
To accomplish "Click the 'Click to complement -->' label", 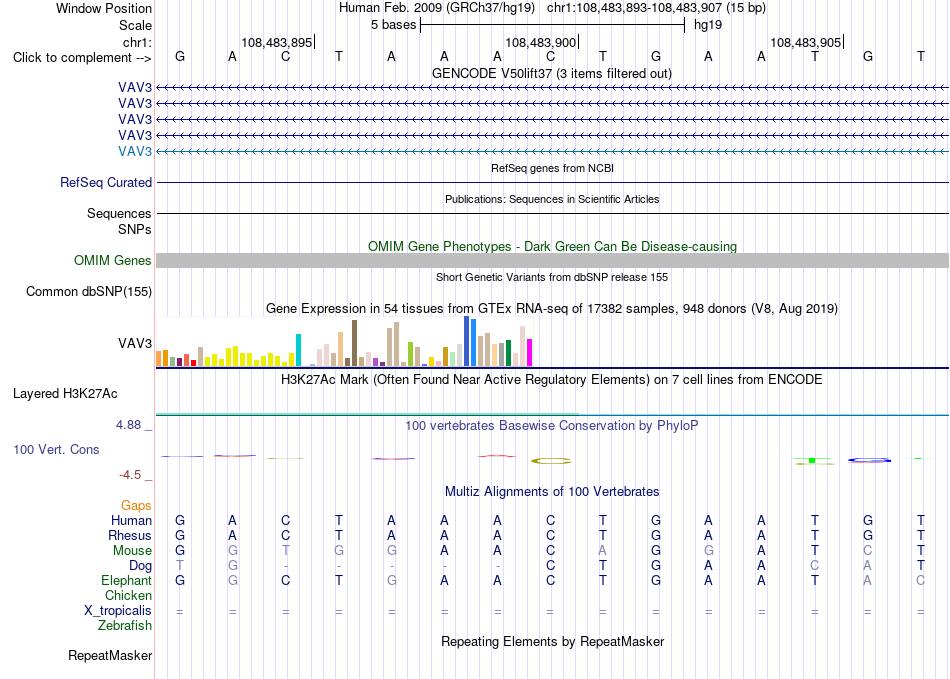I will coord(82,58).
